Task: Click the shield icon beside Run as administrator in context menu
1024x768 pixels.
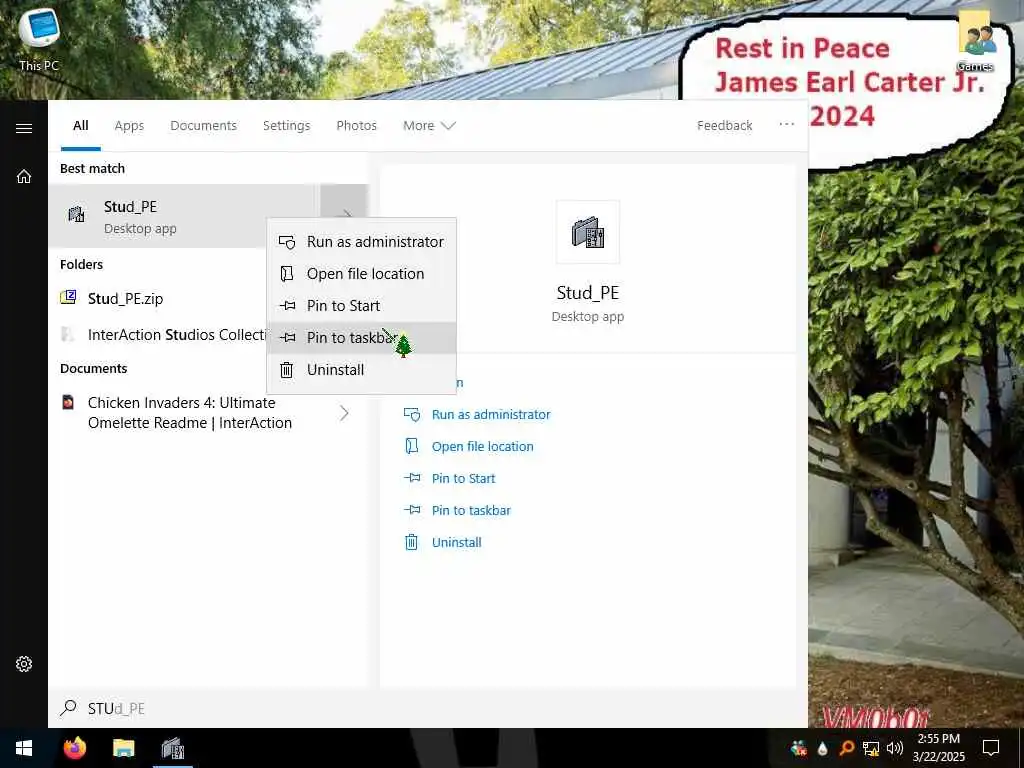Action: [287, 242]
